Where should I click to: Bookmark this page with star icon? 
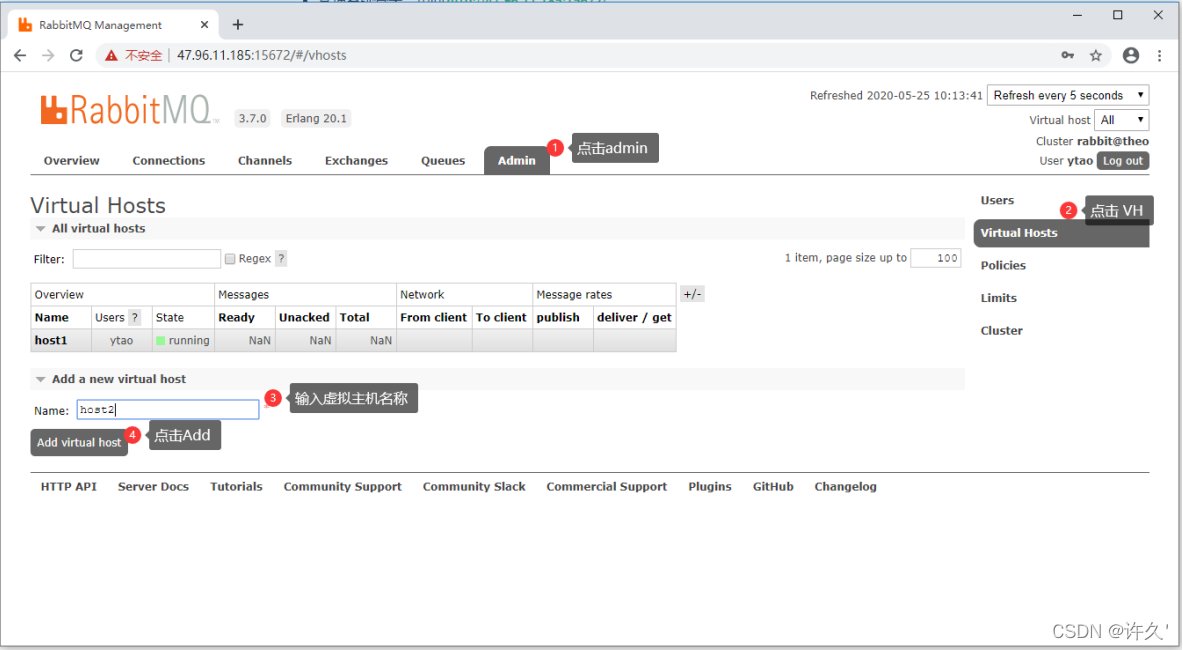(1095, 55)
